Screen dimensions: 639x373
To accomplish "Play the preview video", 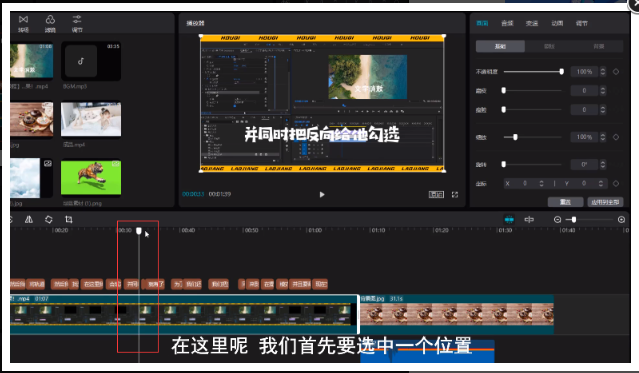I will pyautogui.click(x=322, y=194).
